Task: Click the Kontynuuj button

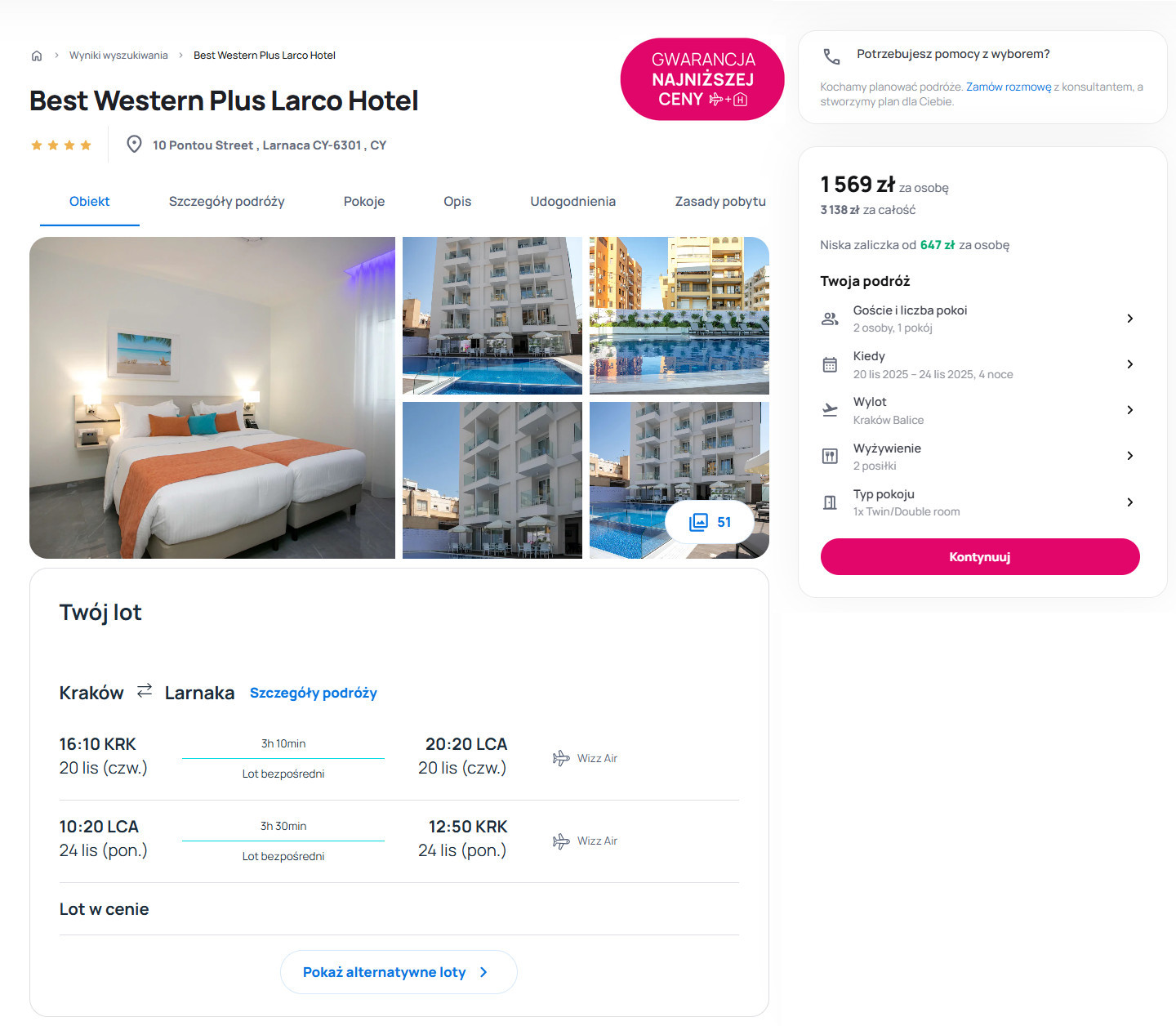Action: [980, 557]
